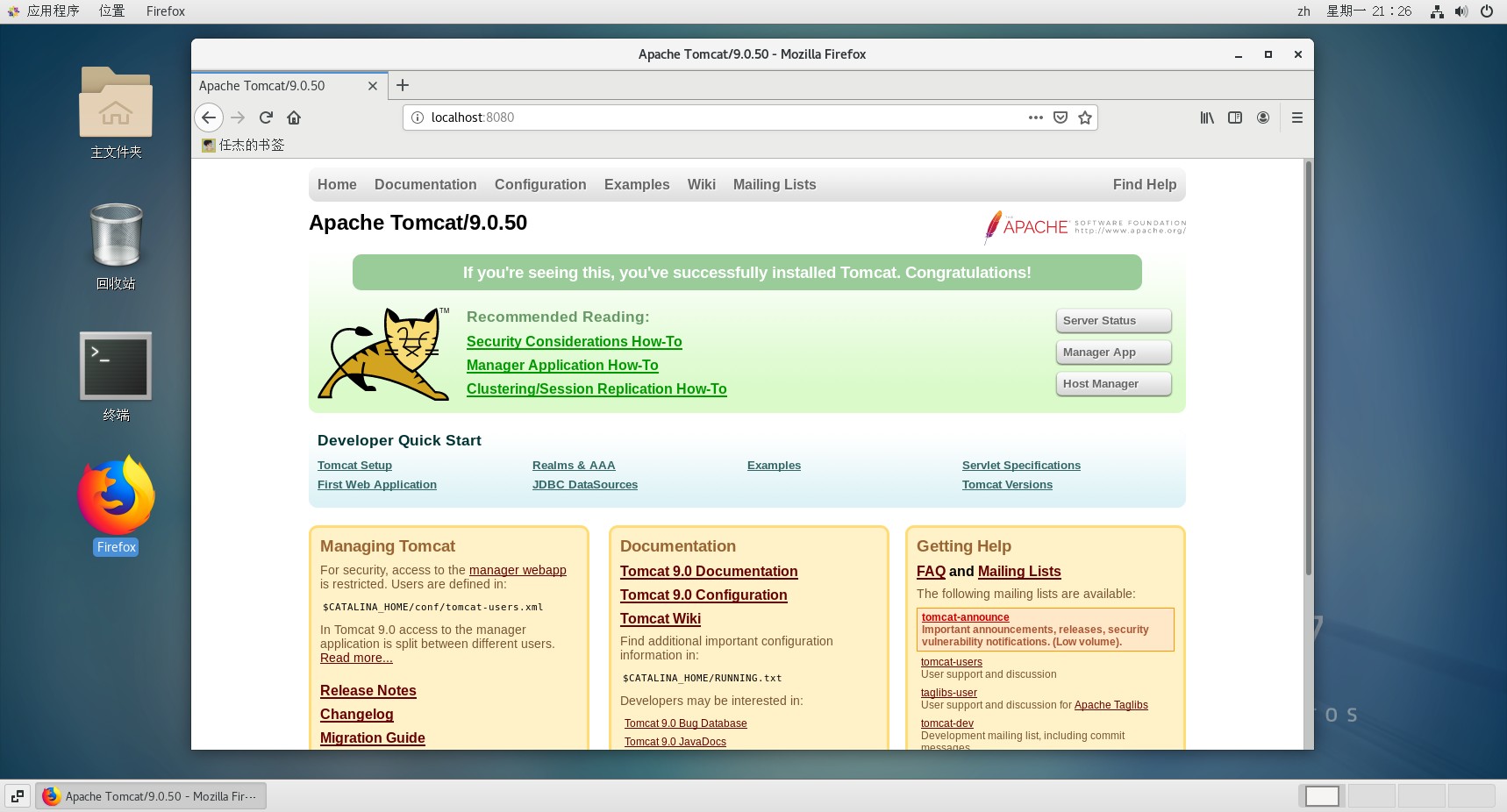Reload the current Tomcat page
Image resolution: width=1507 pixels, height=812 pixels.
[x=266, y=118]
